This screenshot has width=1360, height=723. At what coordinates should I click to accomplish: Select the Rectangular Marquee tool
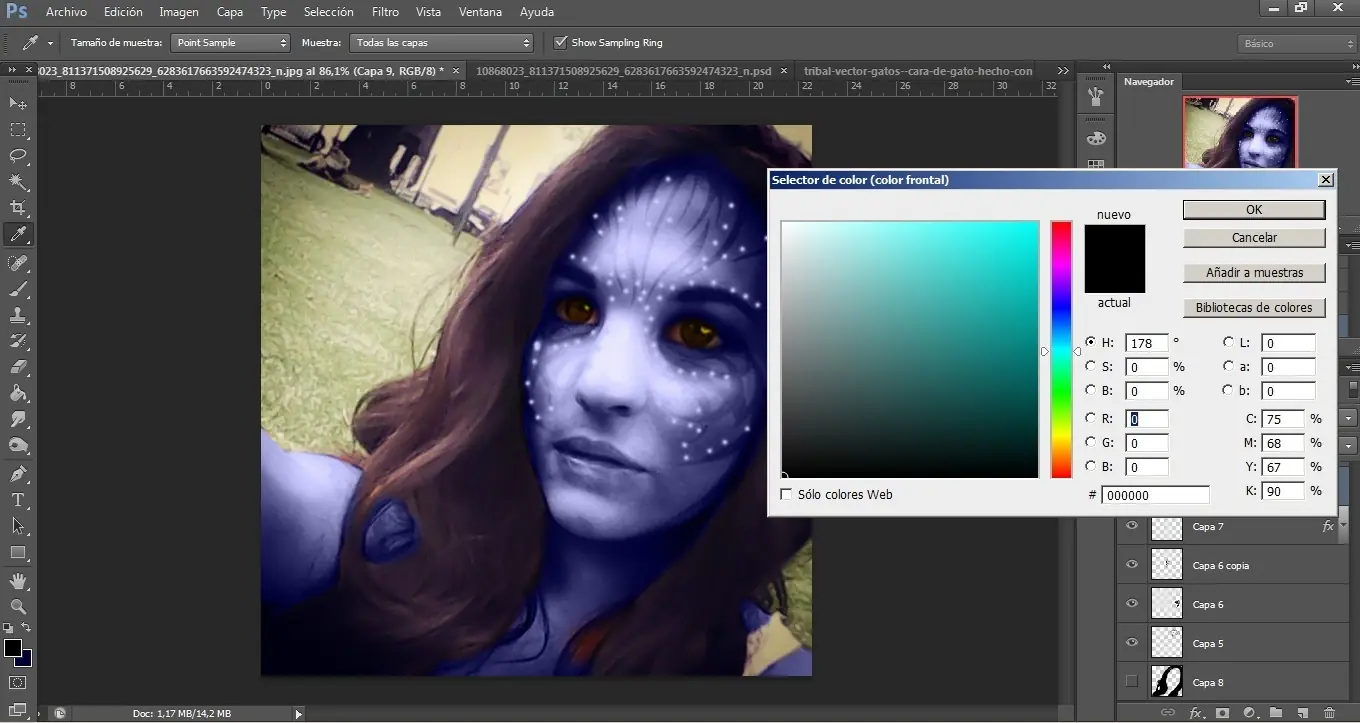pyautogui.click(x=18, y=130)
